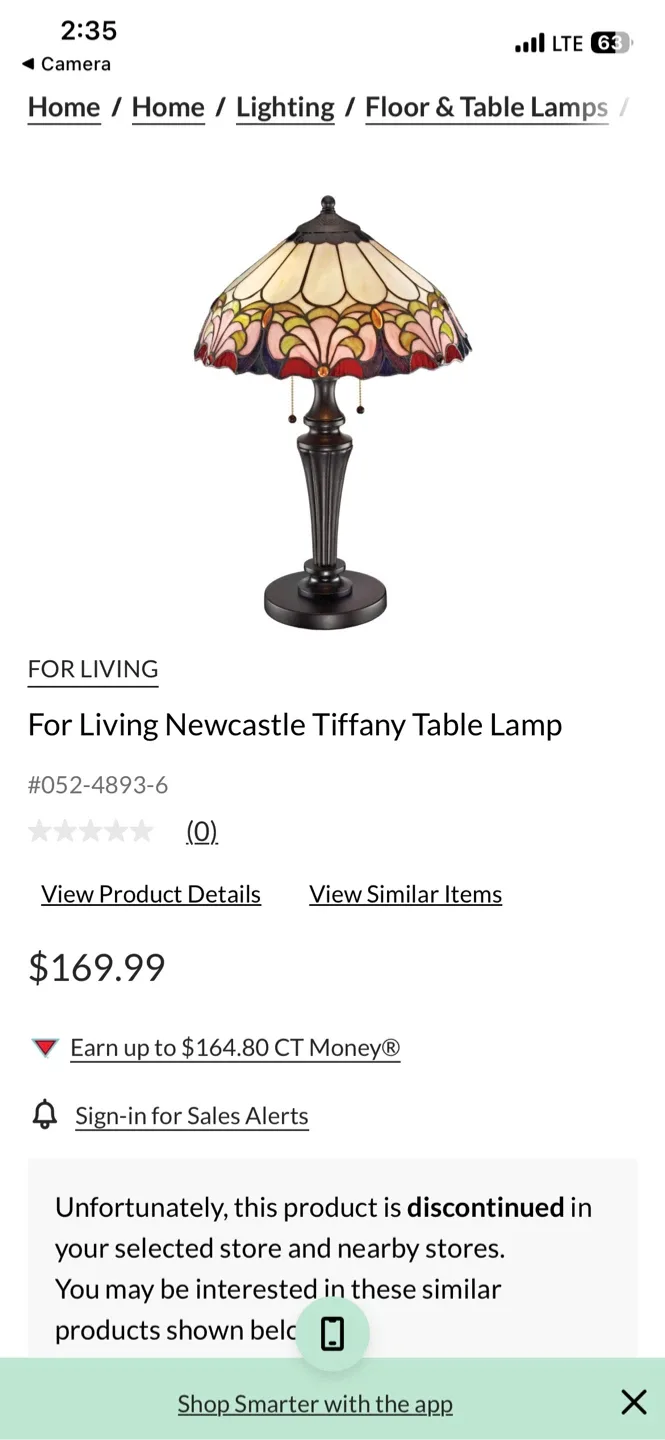Open the Earn up to $164.80 CT Money link
Viewport: 665px width, 1440px height.
click(234, 1047)
